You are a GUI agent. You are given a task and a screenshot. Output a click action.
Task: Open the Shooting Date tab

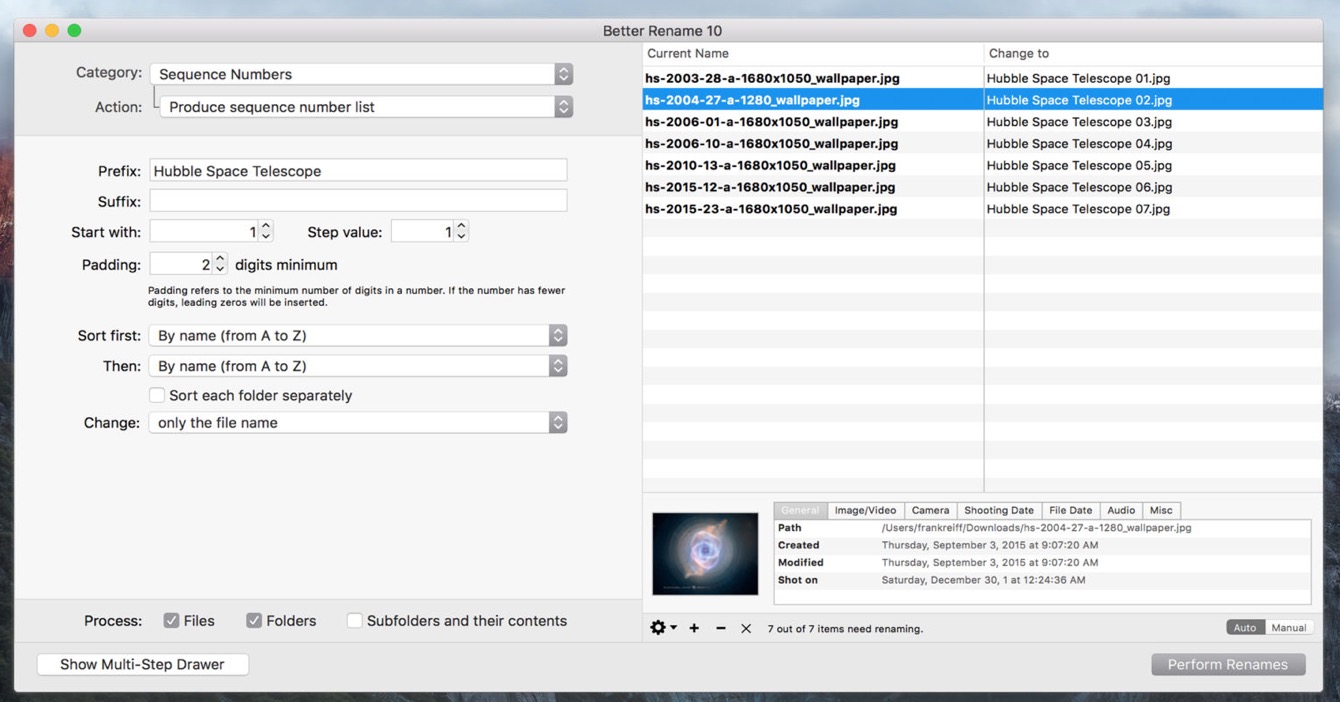[x=999, y=510]
